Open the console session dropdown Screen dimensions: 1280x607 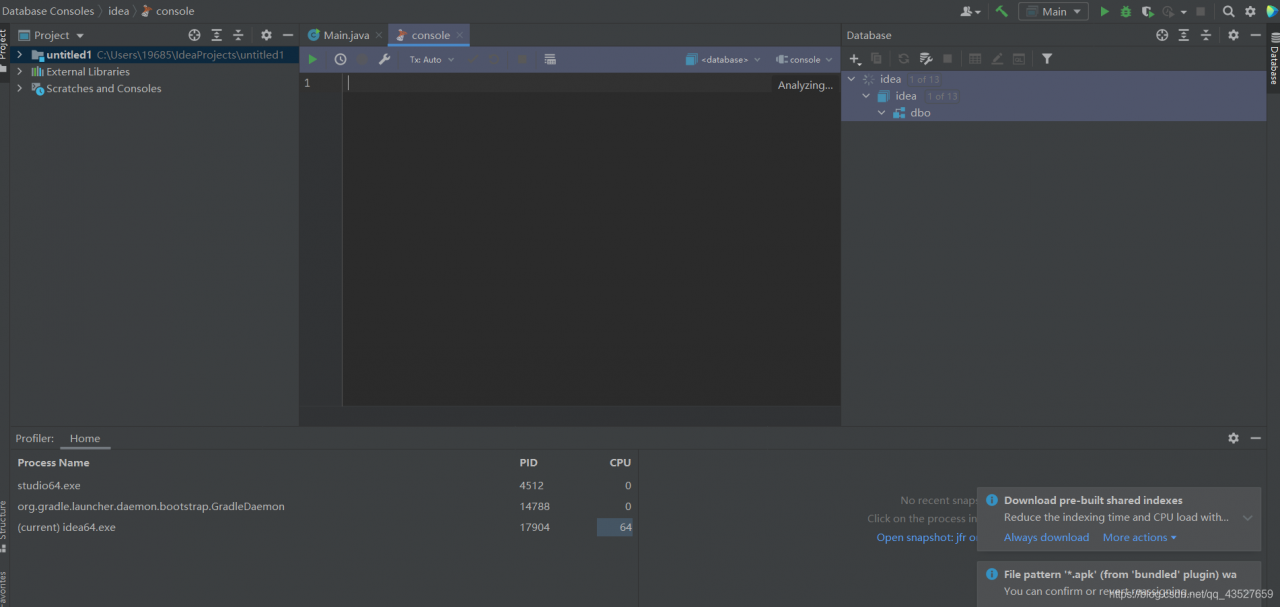804,60
